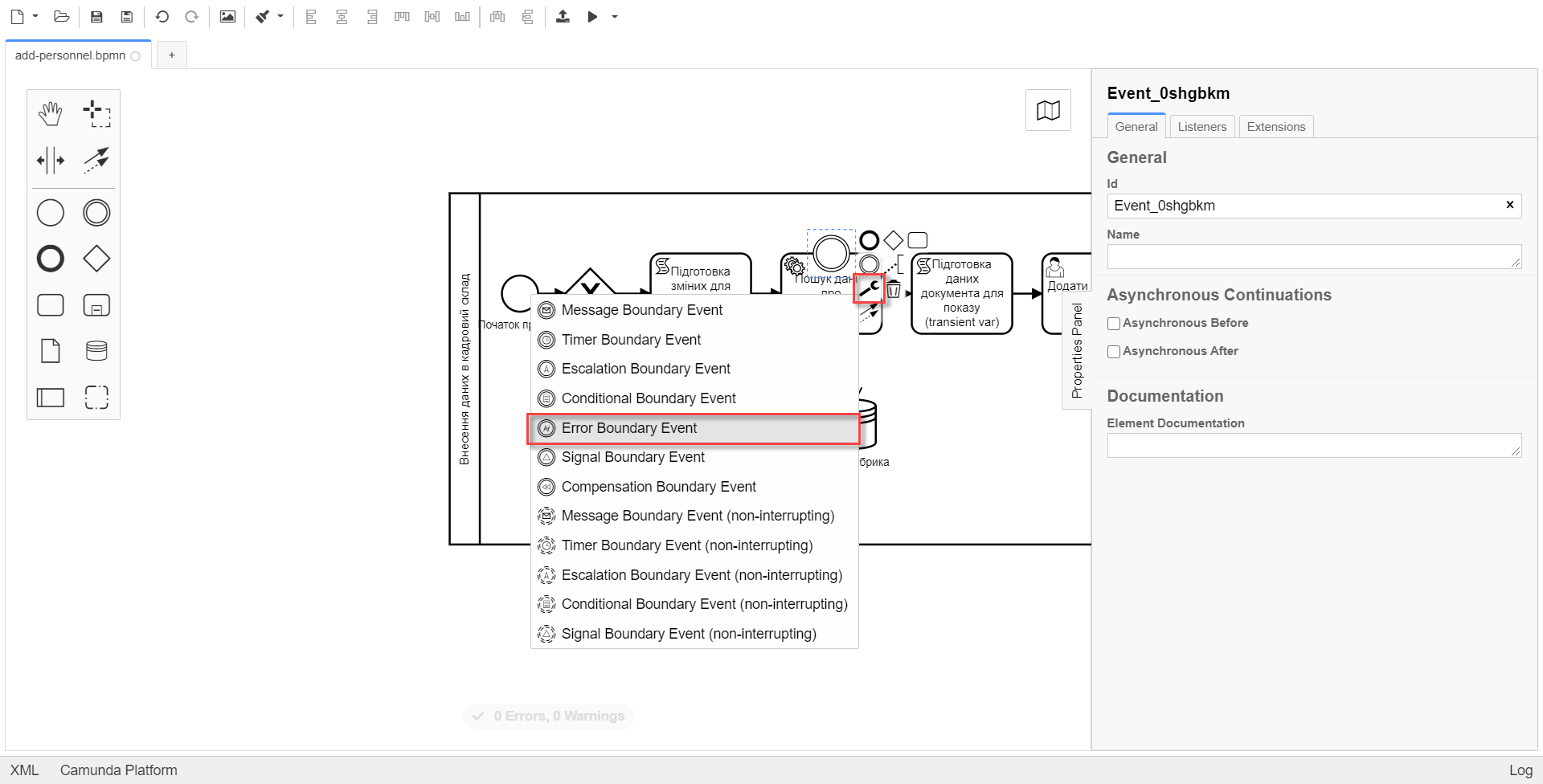Click the undo toolbar icon
Viewport: 1543px width, 784px height.
click(162, 17)
